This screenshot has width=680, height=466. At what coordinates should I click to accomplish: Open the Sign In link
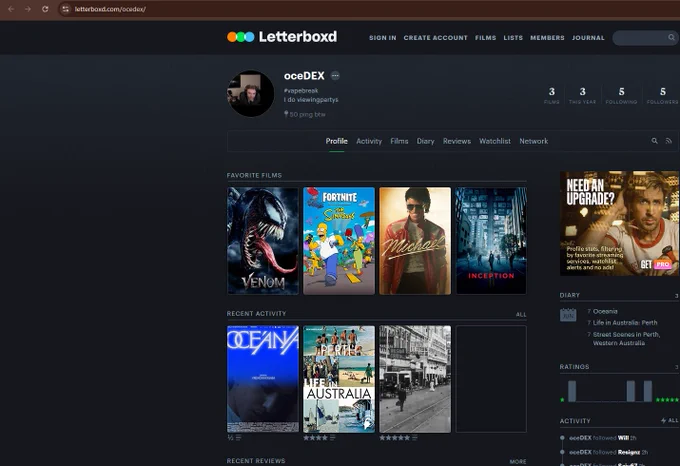[382, 38]
